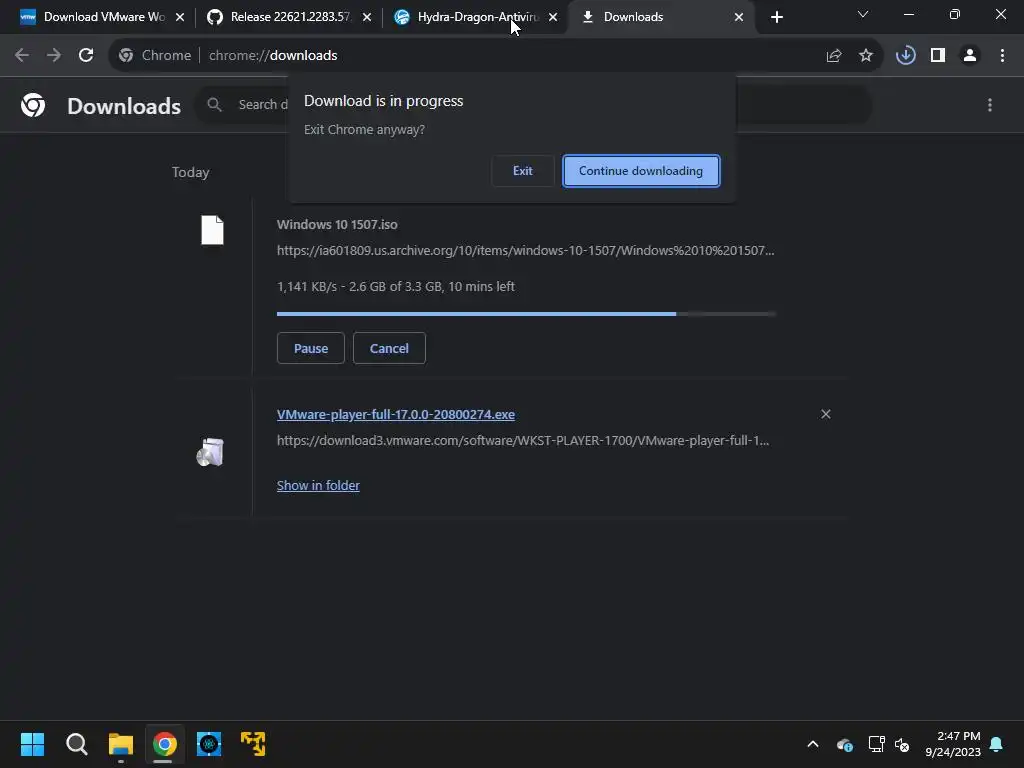
Task: Click the OneDrive cloud tray icon
Action: pyautogui.click(x=844, y=744)
